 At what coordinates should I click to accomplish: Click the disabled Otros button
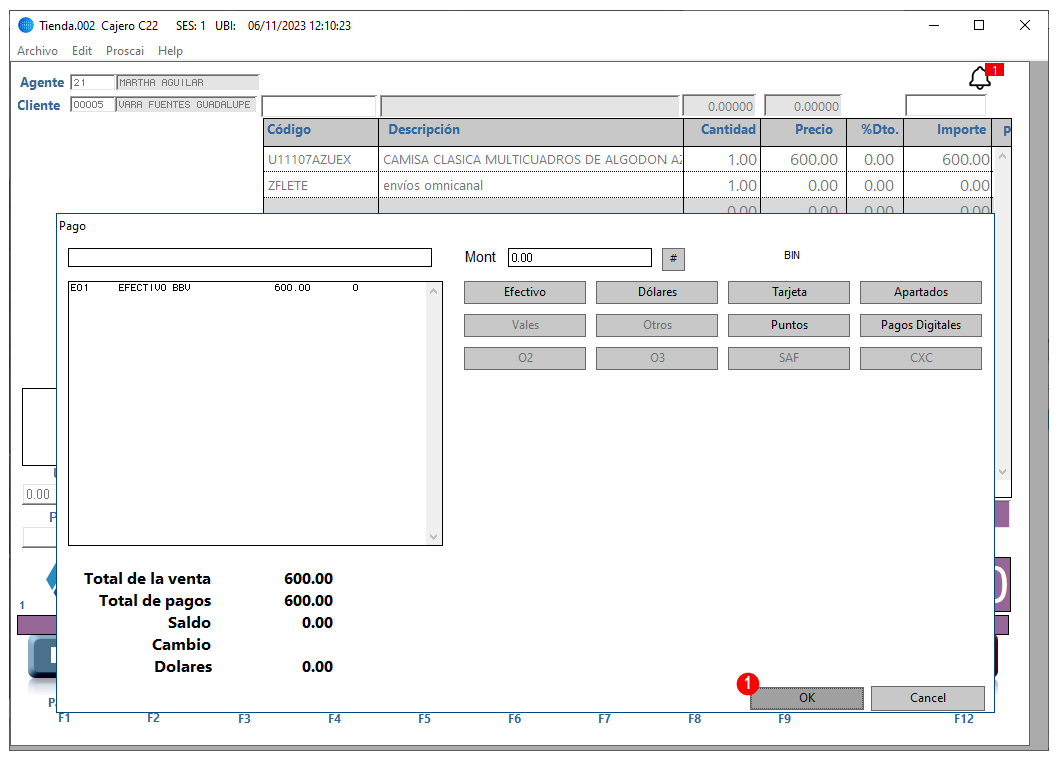click(657, 325)
